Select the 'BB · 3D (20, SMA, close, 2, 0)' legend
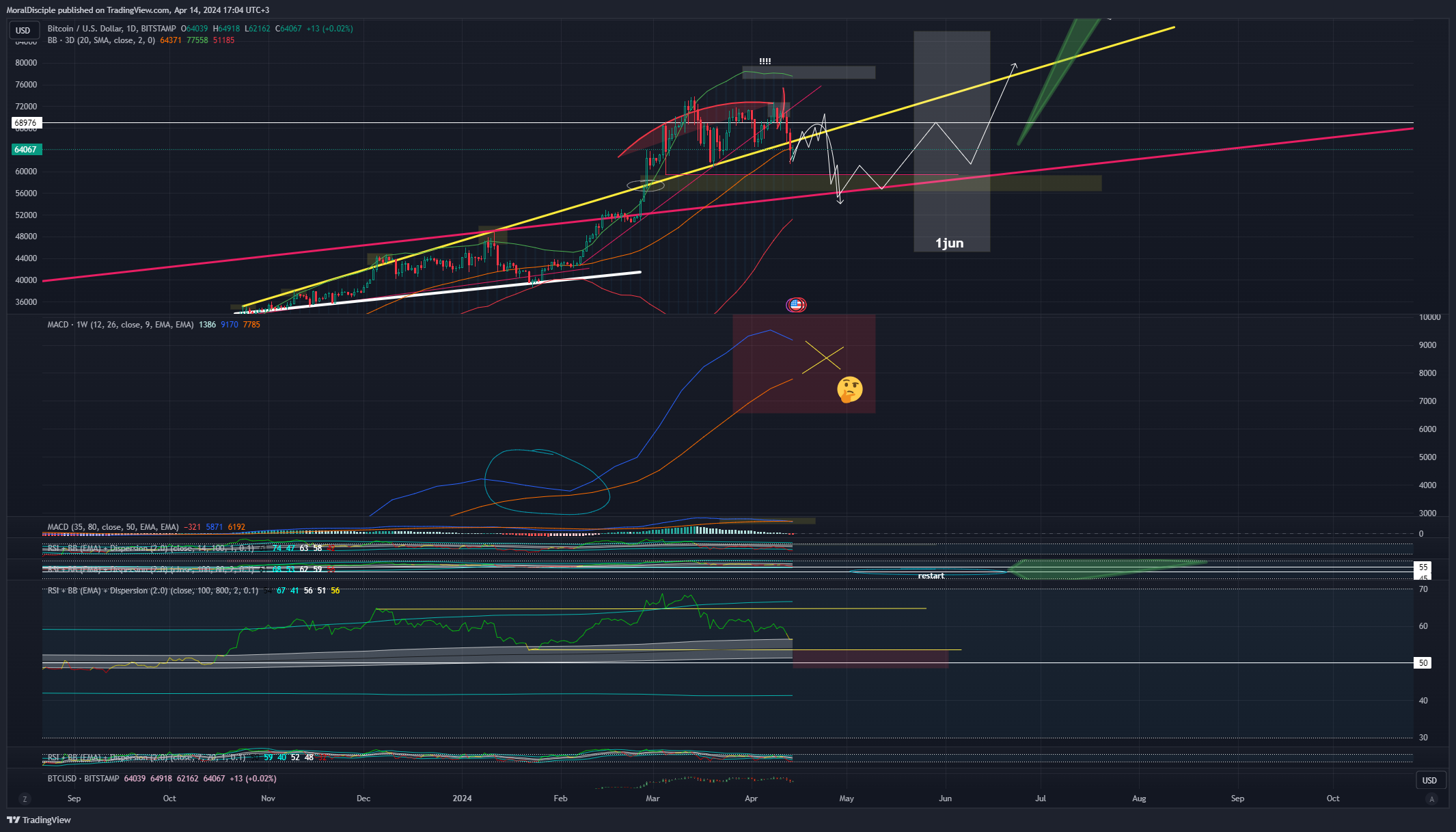This screenshot has height=832, width=1456. point(102,40)
